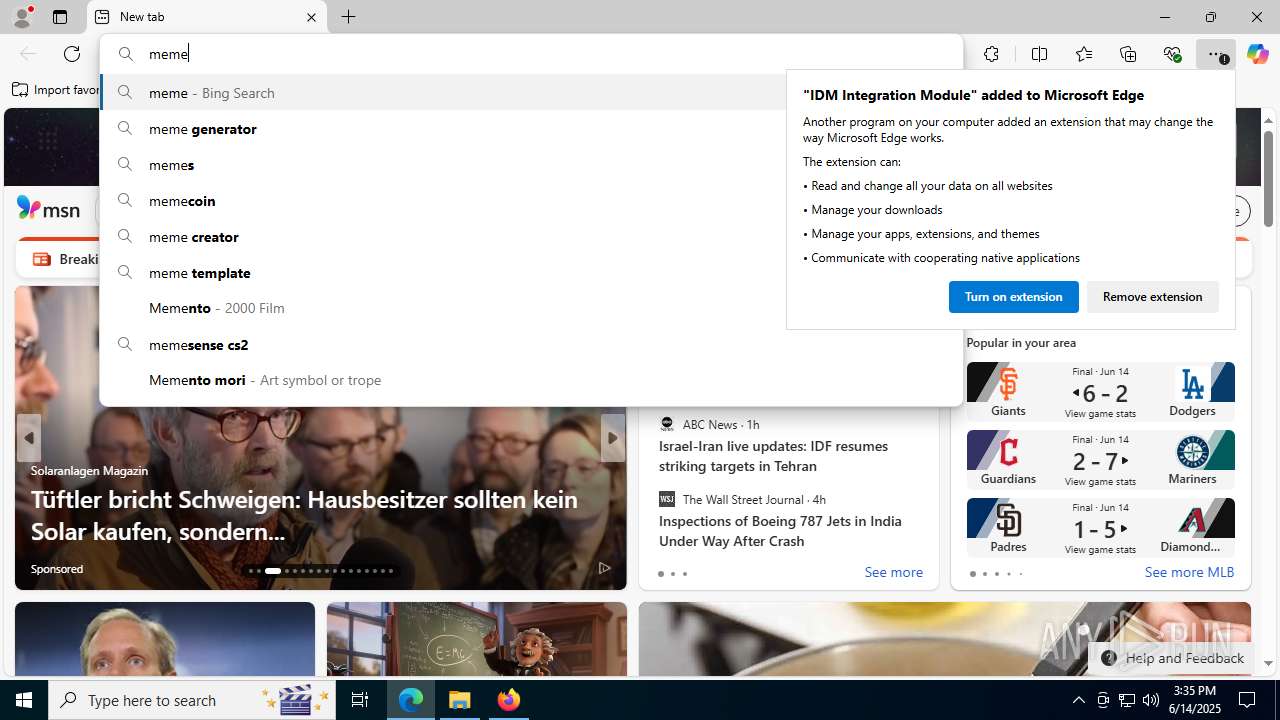The height and width of the screenshot is (720, 1280).
Task: Open Split screen icon in toolbar
Action: 1039,54
